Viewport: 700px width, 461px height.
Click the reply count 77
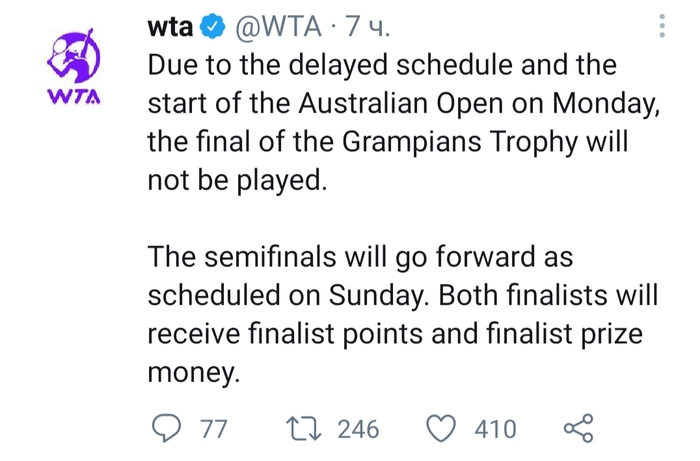click(x=213, y=429)
